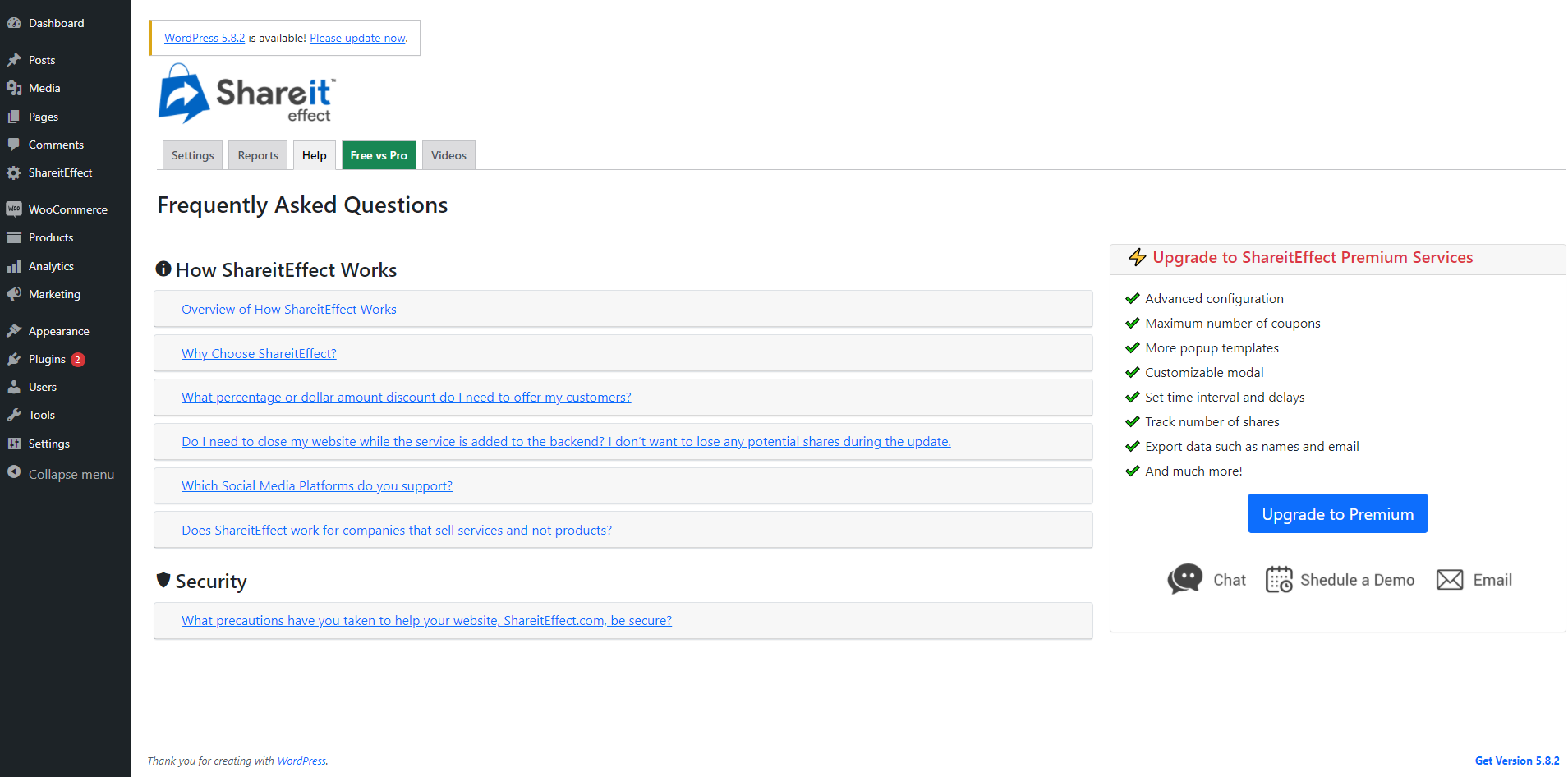Expand the discount percentage question
Screen dimensions: 1568x777
coord(407,397)
